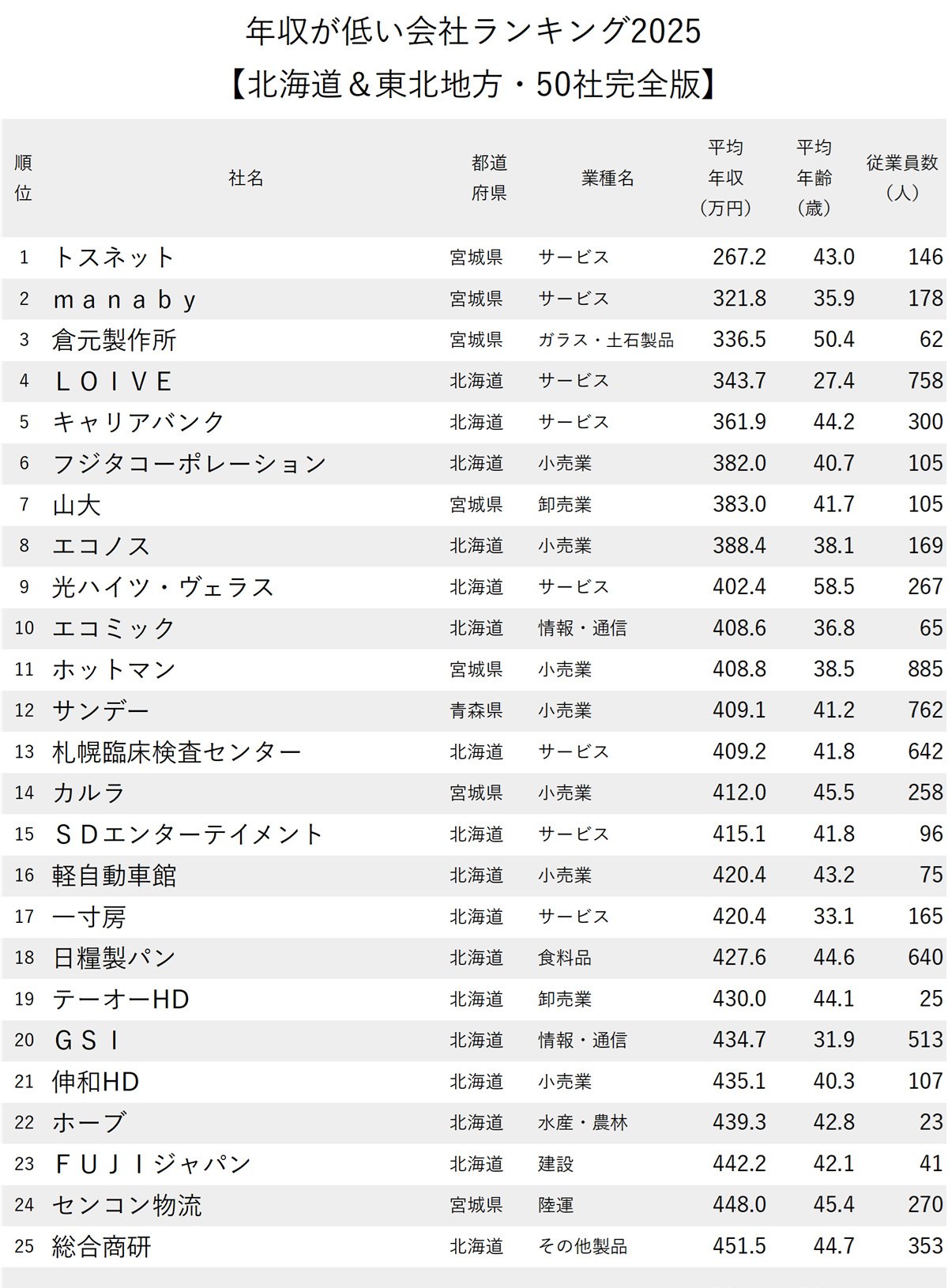The height and width of the screenshot is (1288, 948).
Task: Select company name ホーブ
Action: click(x=89, y=1123)
